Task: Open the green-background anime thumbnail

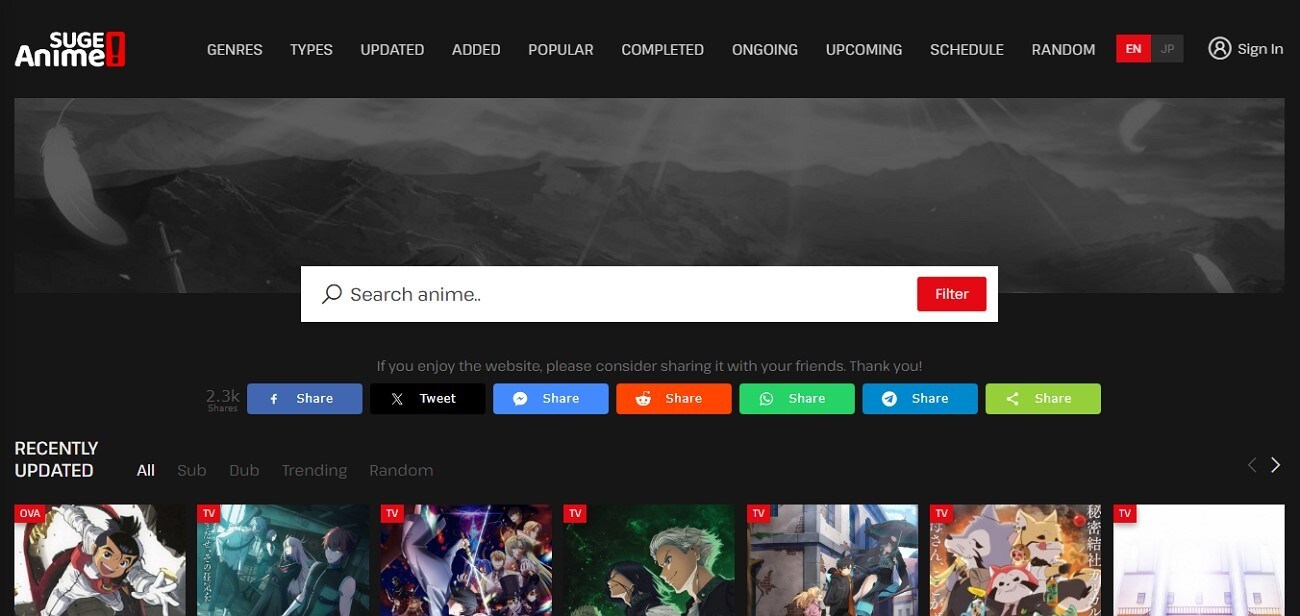Action: 649,560
